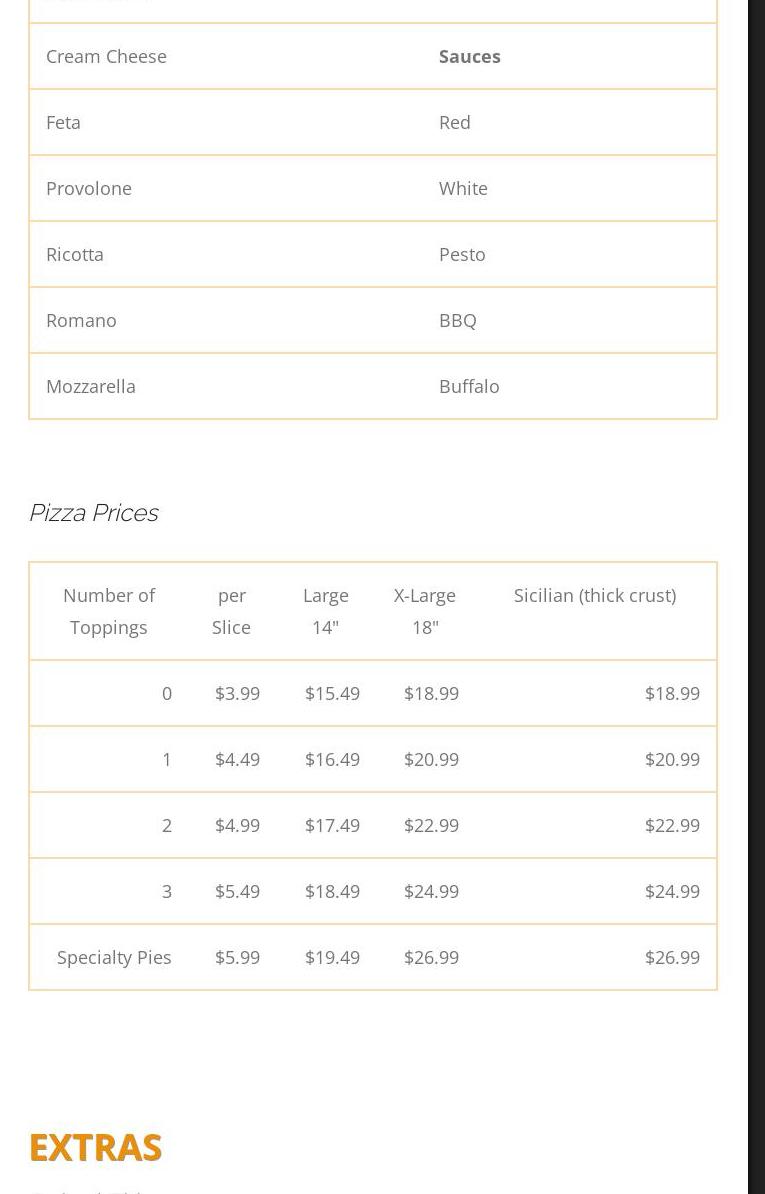Click the X-Large 18" column header

point(425,611)
